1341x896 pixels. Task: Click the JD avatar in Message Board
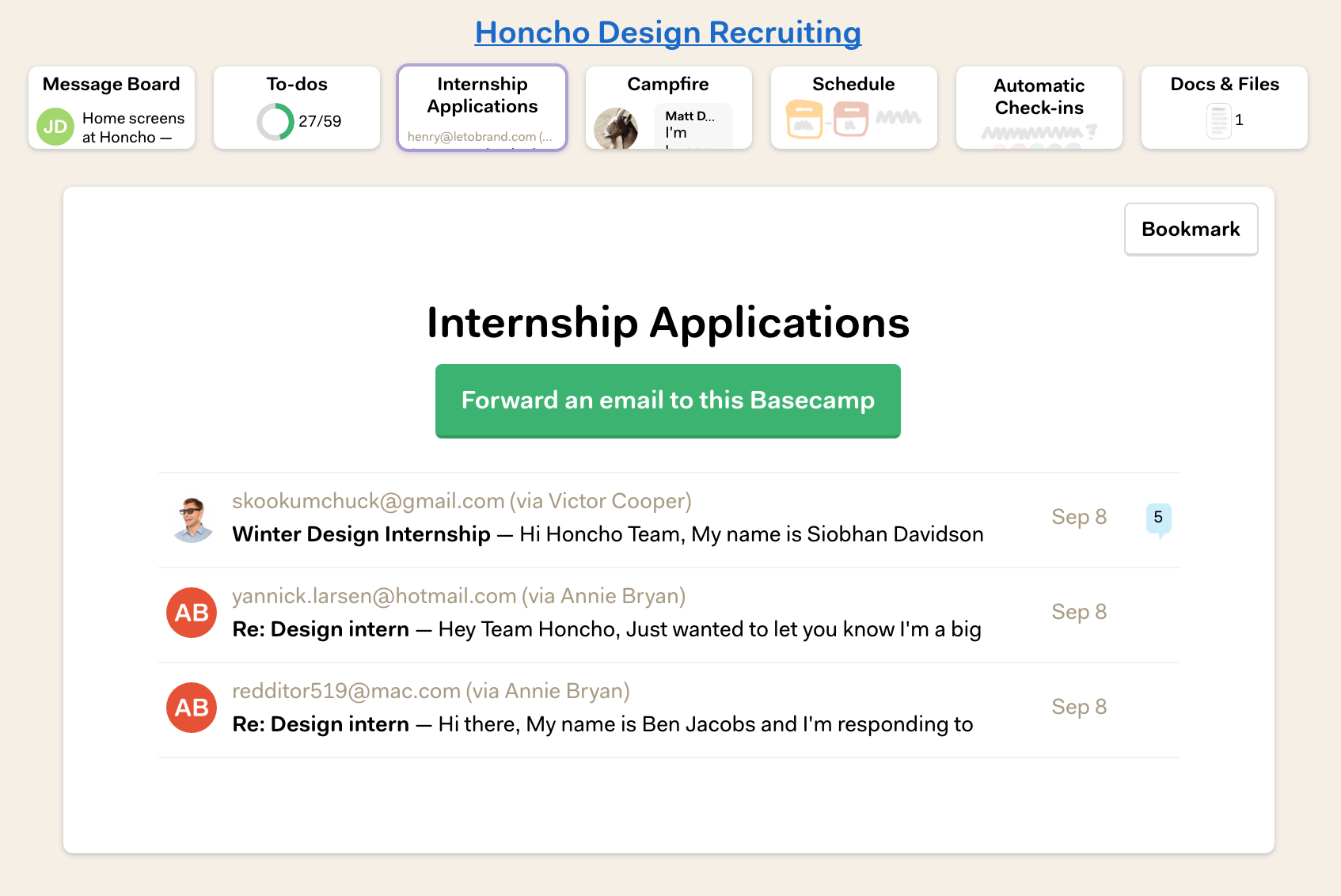(55, 127)
